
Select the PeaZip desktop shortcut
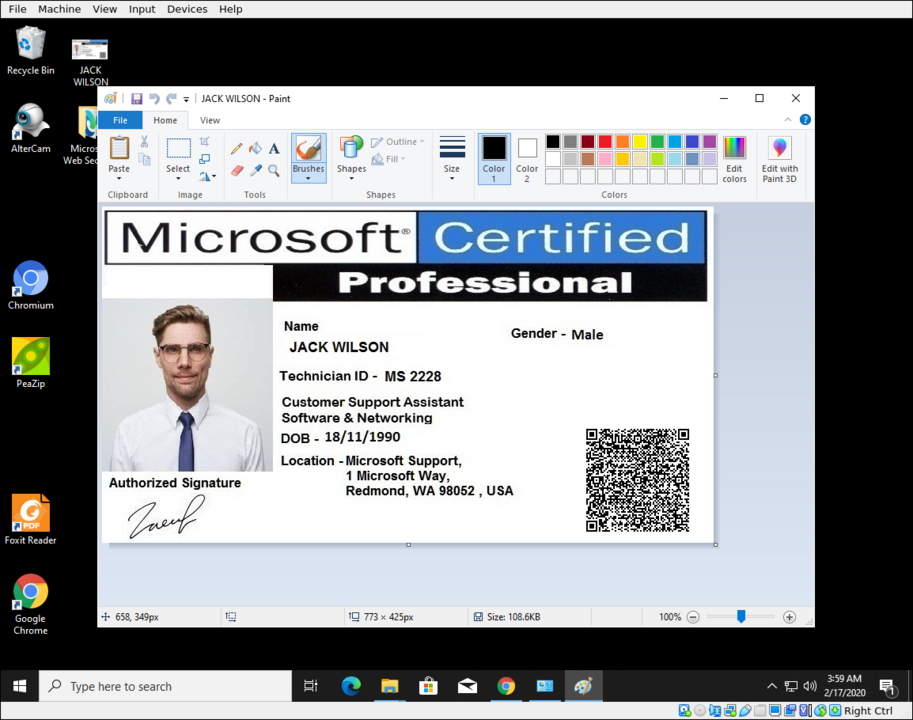(31, 363)
